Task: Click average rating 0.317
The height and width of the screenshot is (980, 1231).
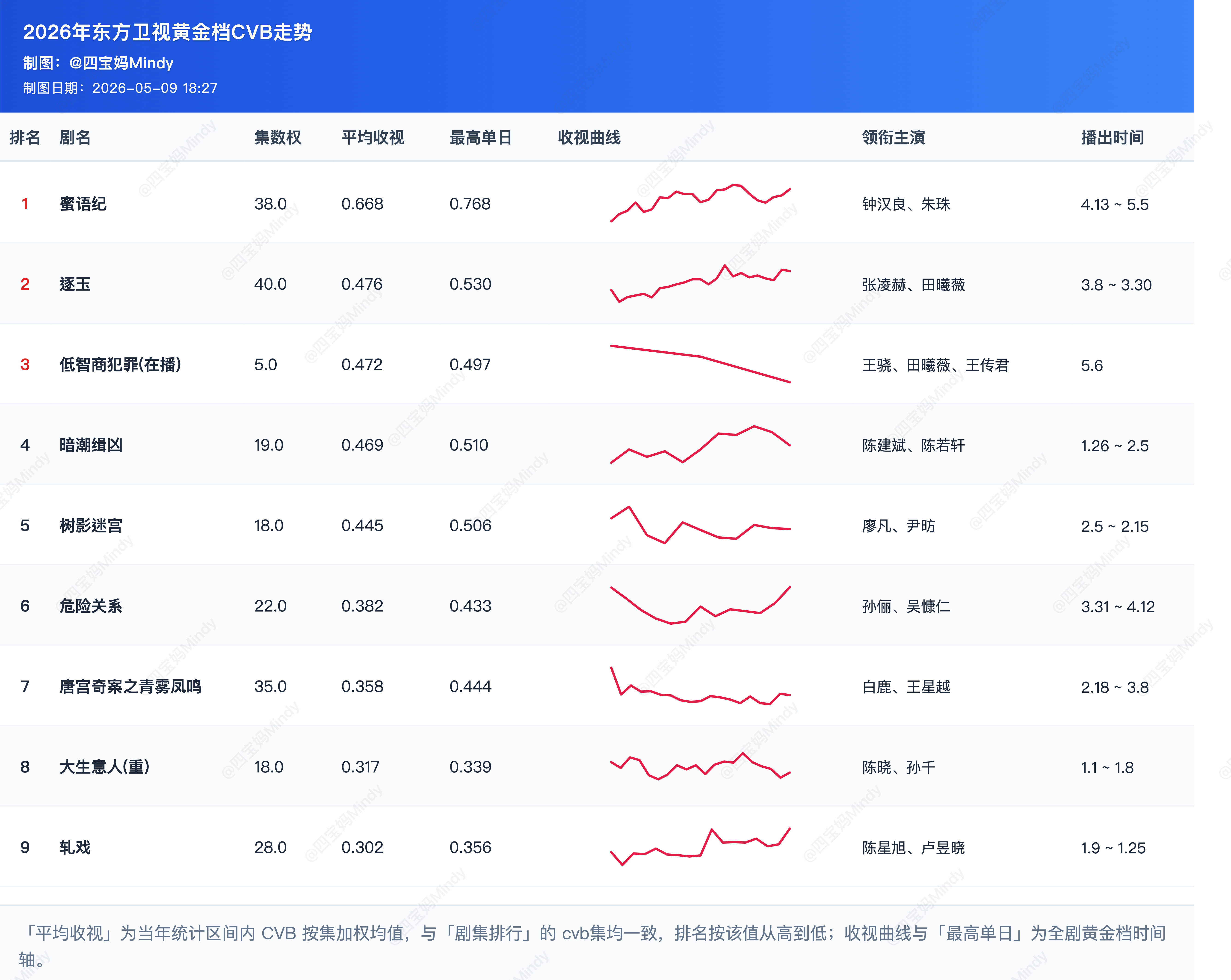Action: tap(360, 767)
